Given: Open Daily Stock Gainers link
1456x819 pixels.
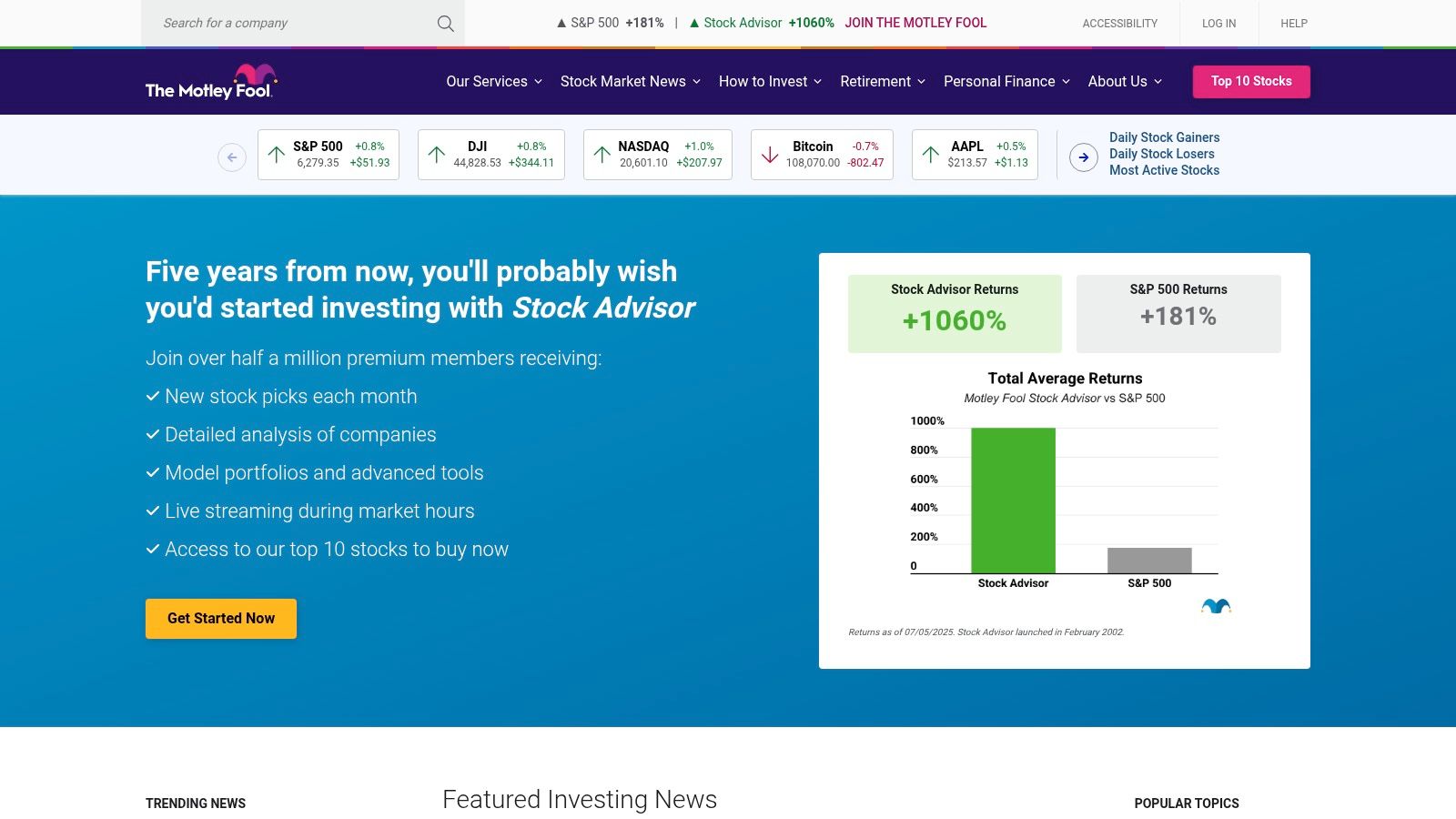Looking at the screenshot, I should click(1164, 137).
